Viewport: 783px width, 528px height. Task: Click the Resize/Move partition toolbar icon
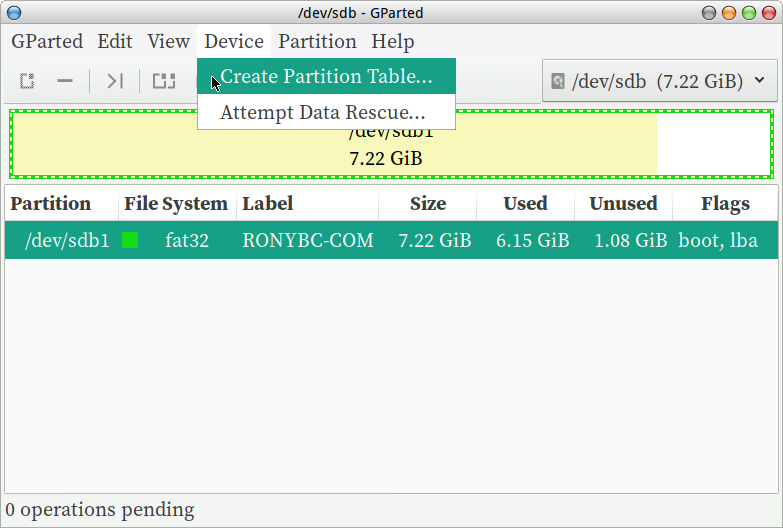[x=115, y=81]
